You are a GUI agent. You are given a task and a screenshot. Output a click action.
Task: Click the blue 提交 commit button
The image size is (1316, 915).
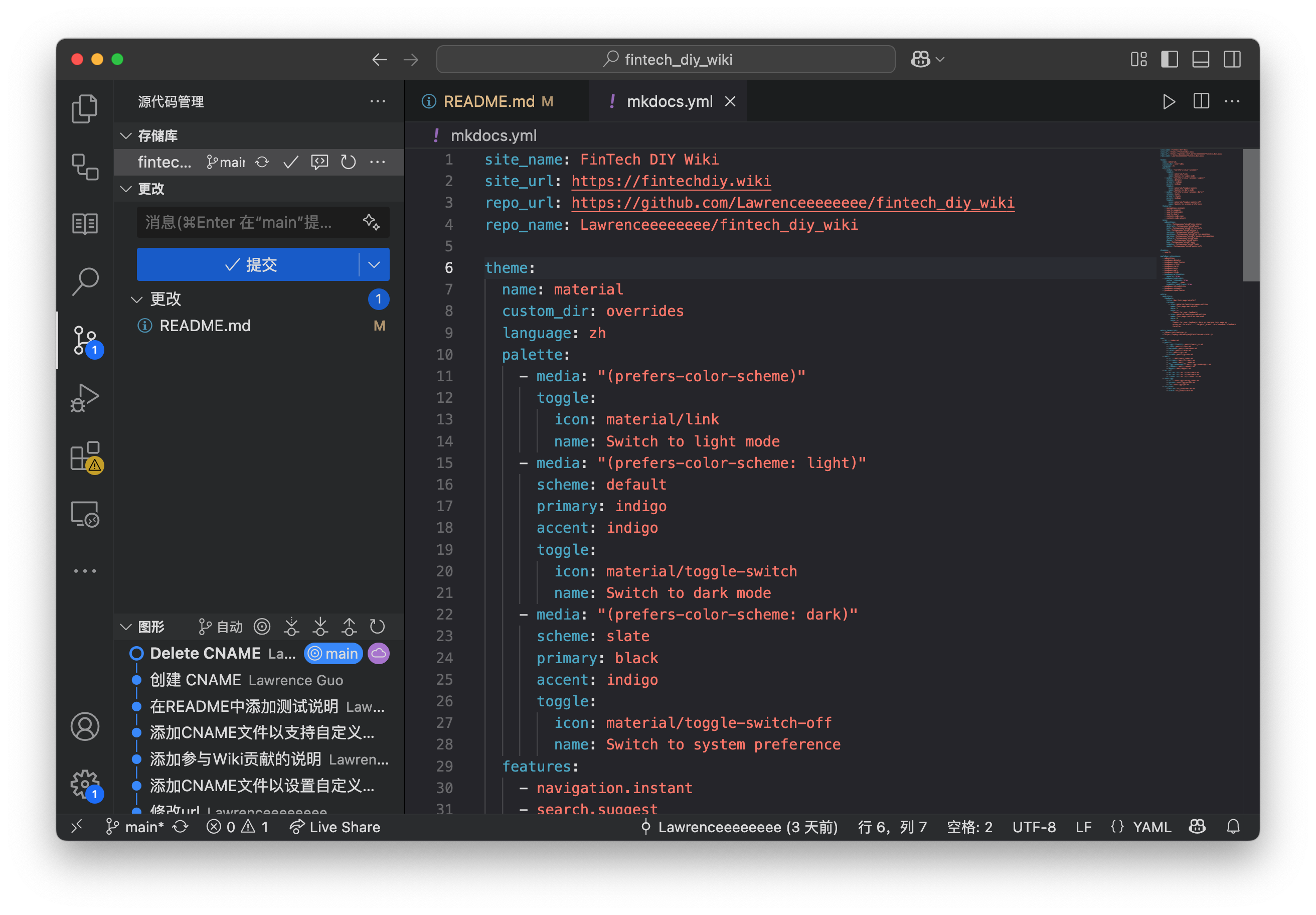click(248, 264)
